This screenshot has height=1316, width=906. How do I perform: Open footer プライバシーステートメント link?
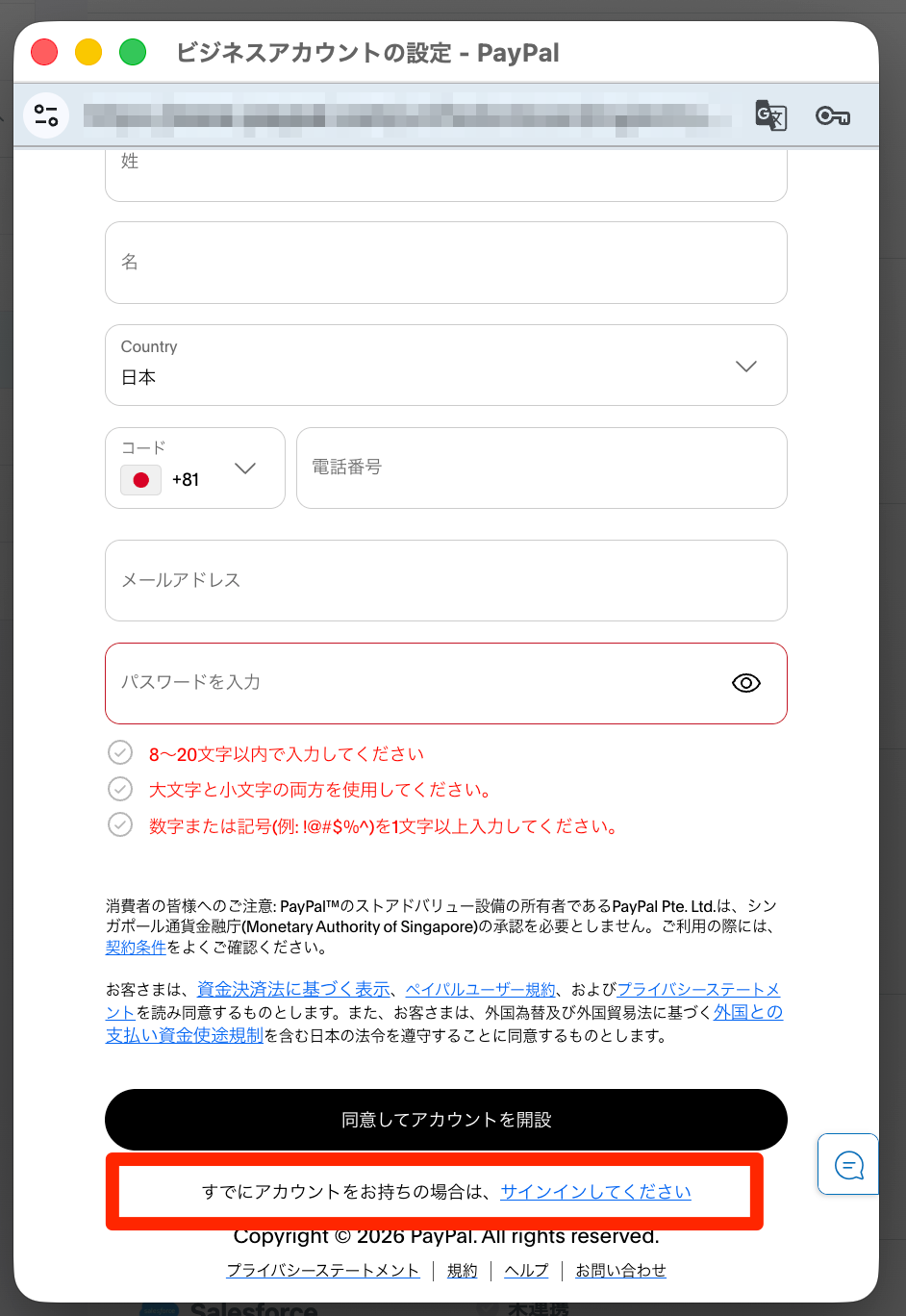point(323,1271)
